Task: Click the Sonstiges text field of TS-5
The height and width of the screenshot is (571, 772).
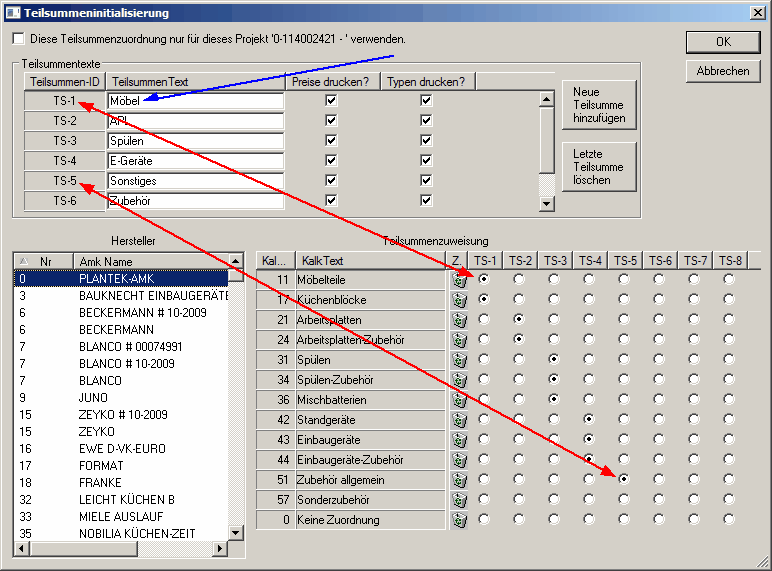Action: (195, 181)
